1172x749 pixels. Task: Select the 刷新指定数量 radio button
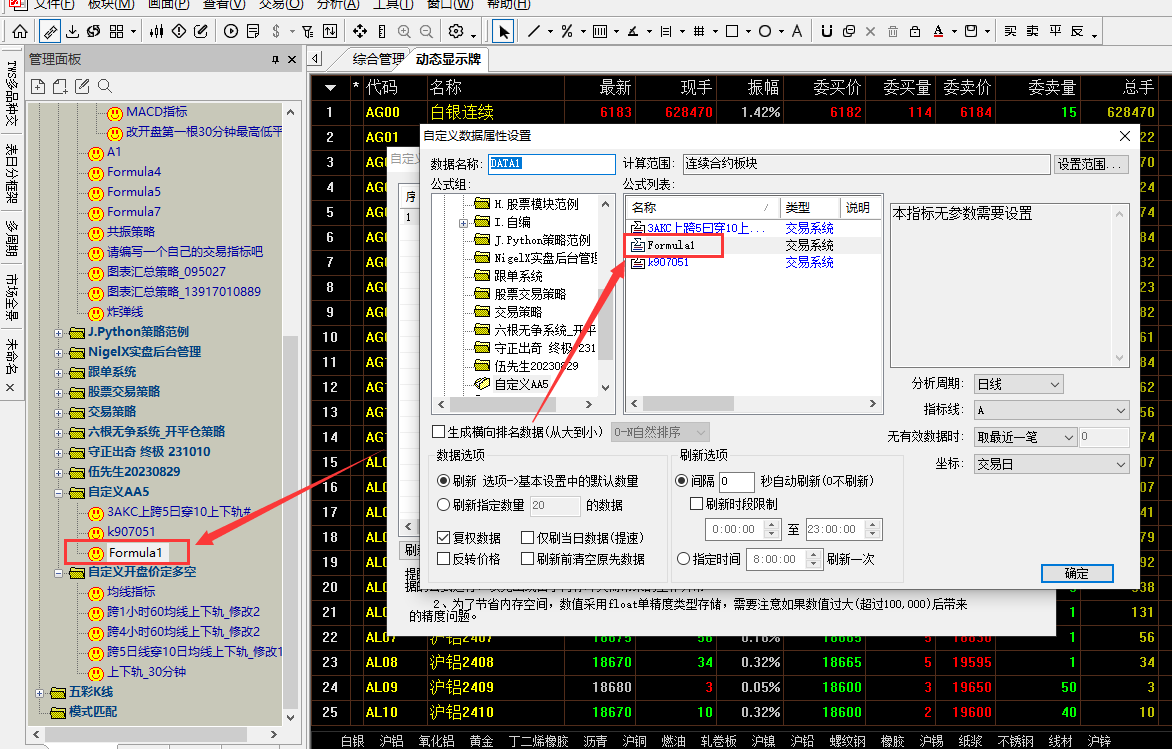point(443,505)
